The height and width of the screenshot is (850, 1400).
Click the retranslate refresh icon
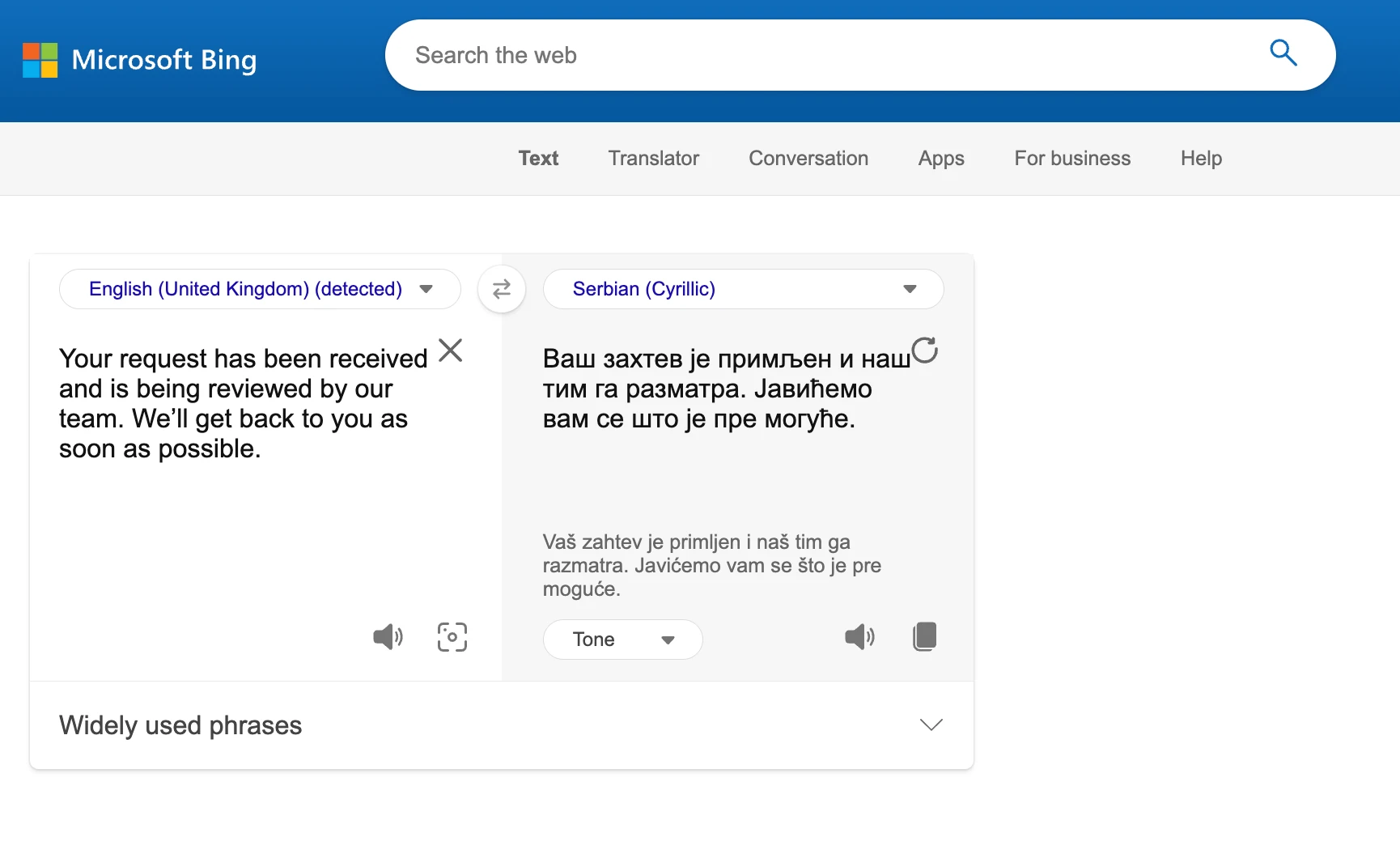924,351
